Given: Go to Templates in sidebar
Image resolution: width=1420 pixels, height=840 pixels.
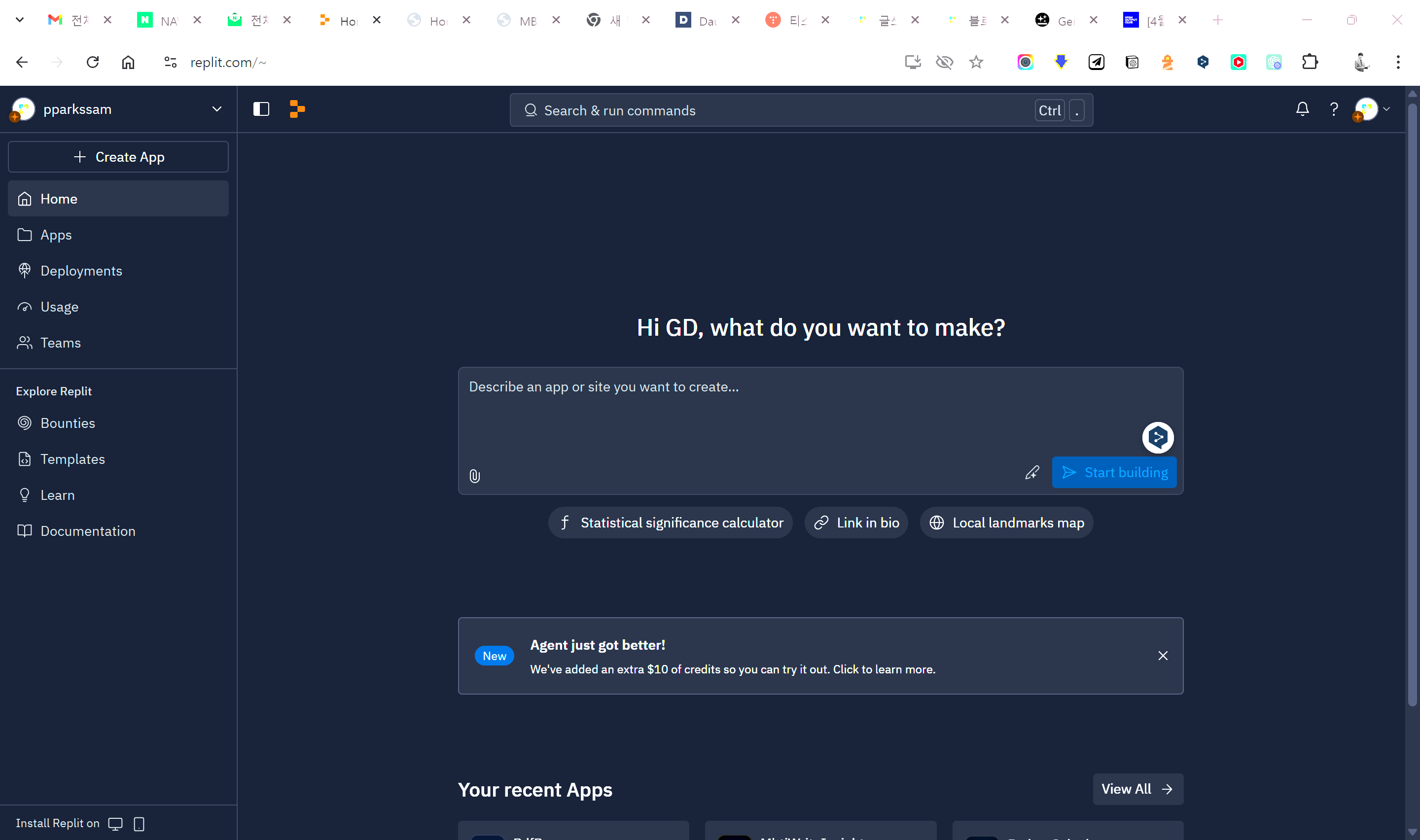Looking at the screenshot, I should [72, 459].
